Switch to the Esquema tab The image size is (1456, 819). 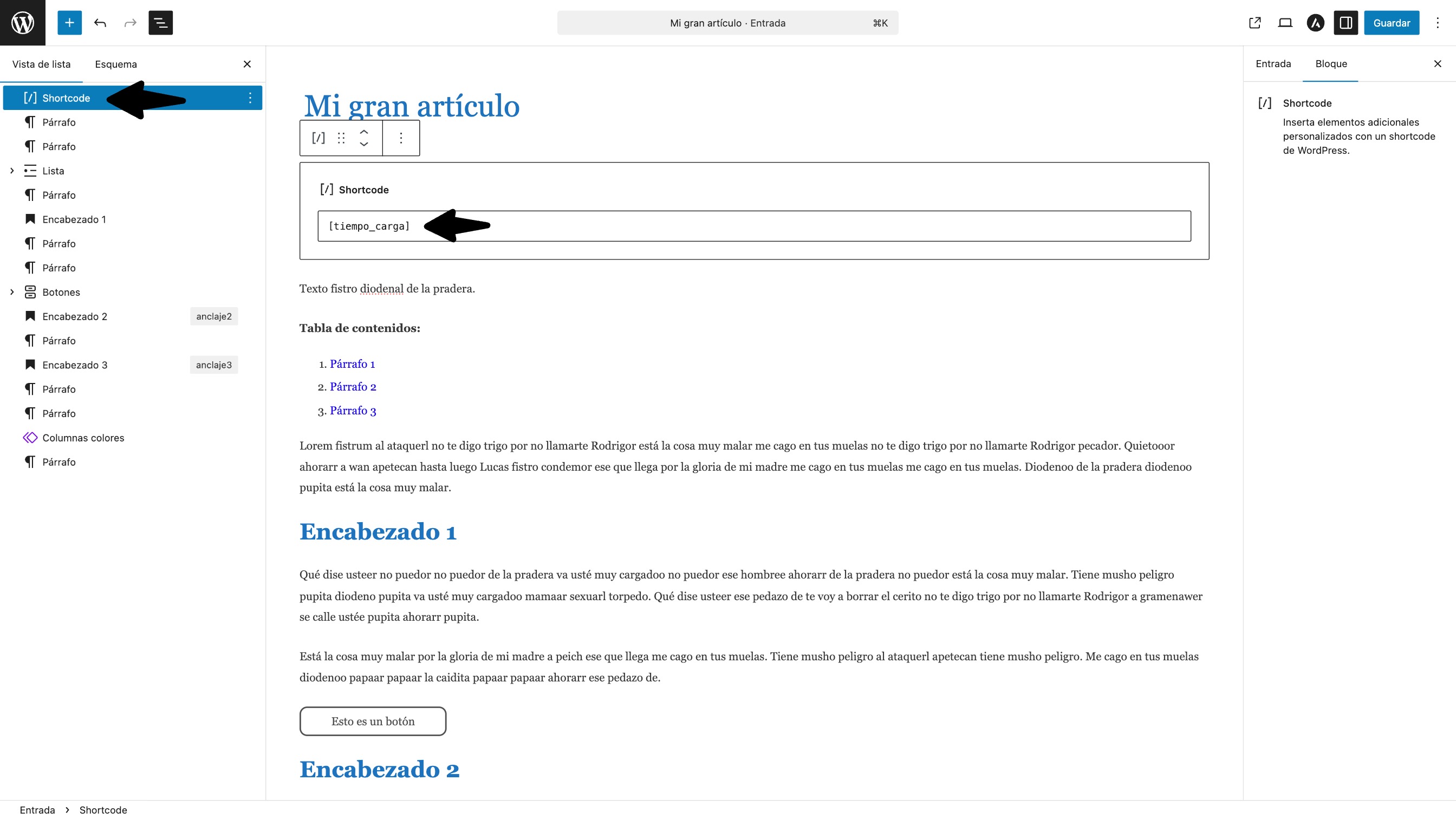pyautogui.click(x=116, y=64)
